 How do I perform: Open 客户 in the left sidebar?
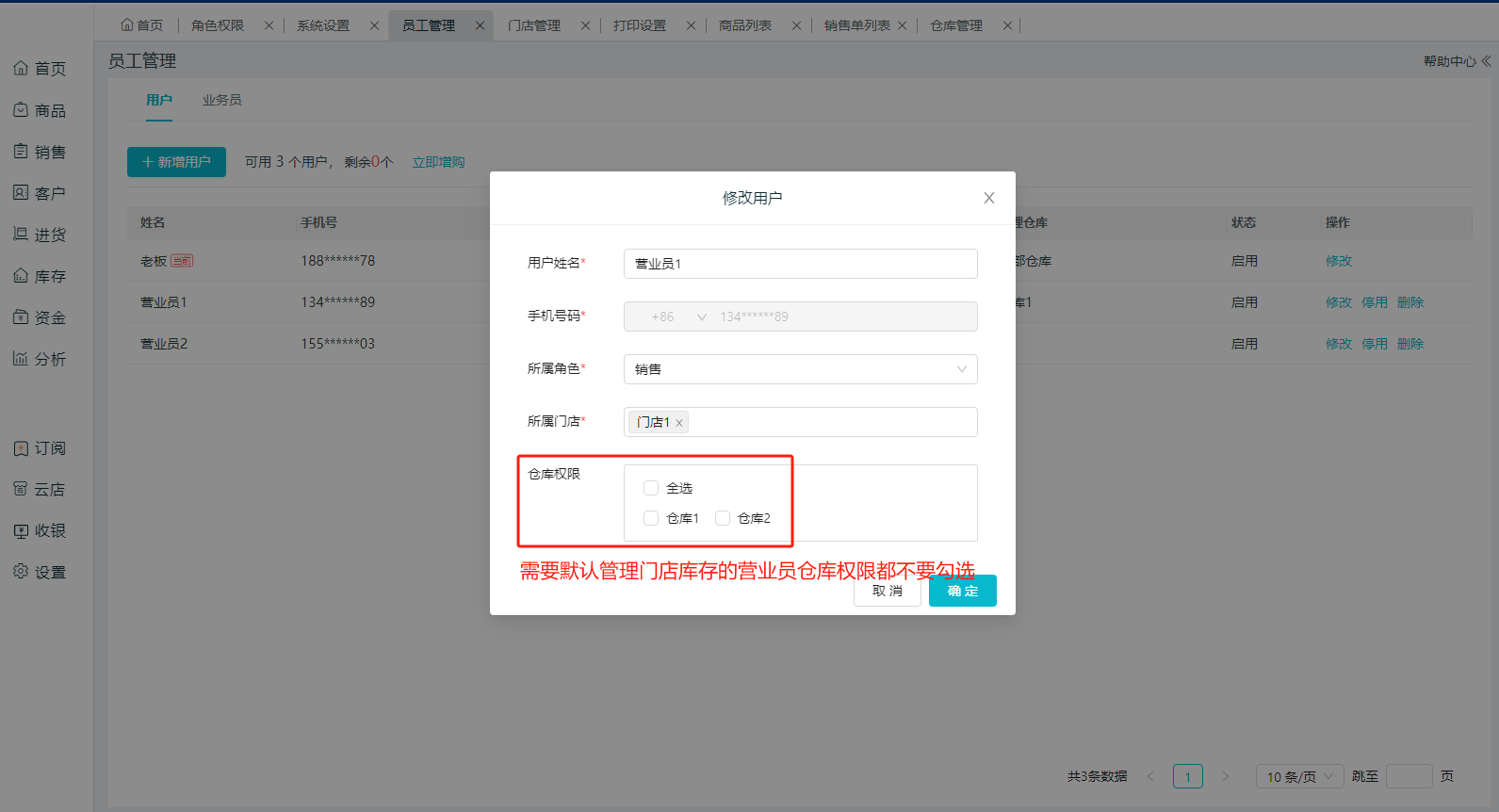[x=40, y=193]
